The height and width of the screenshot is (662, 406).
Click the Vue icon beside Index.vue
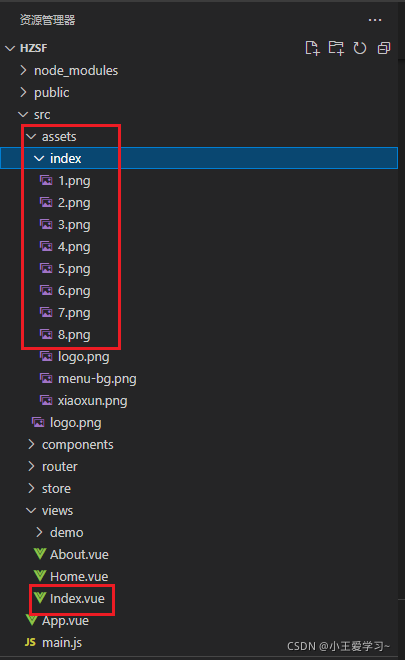click(x=40, y=598)
